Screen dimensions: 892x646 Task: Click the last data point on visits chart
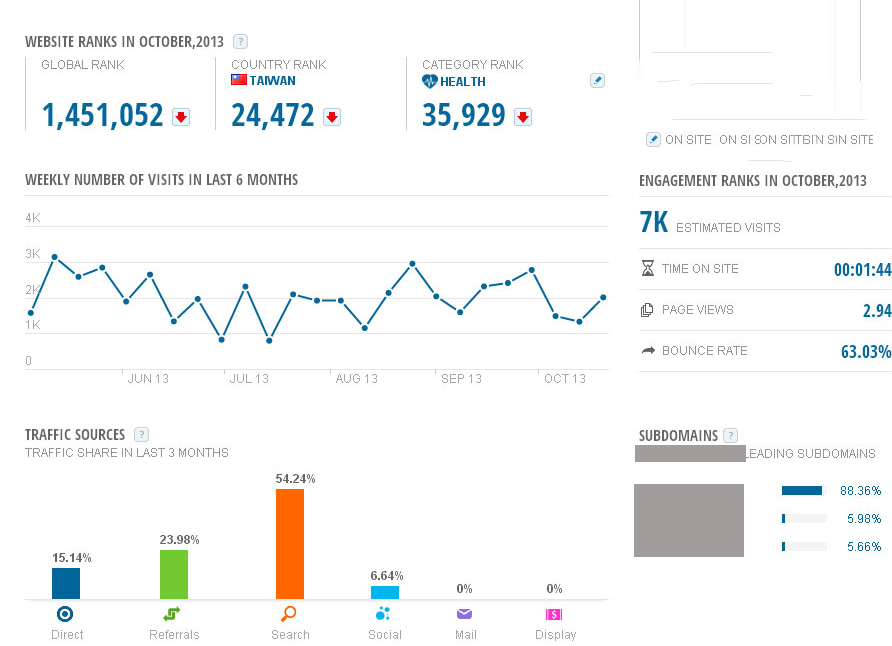click(x=603, y=297)
